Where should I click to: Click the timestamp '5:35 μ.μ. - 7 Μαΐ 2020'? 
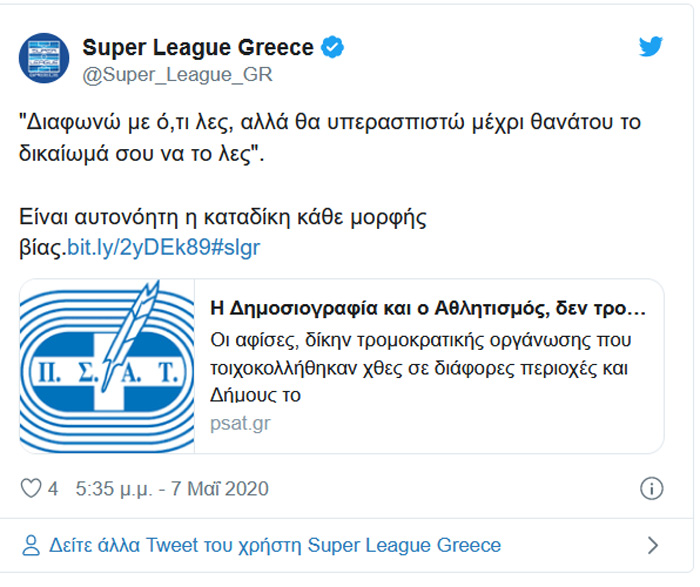tap(171, 489)
